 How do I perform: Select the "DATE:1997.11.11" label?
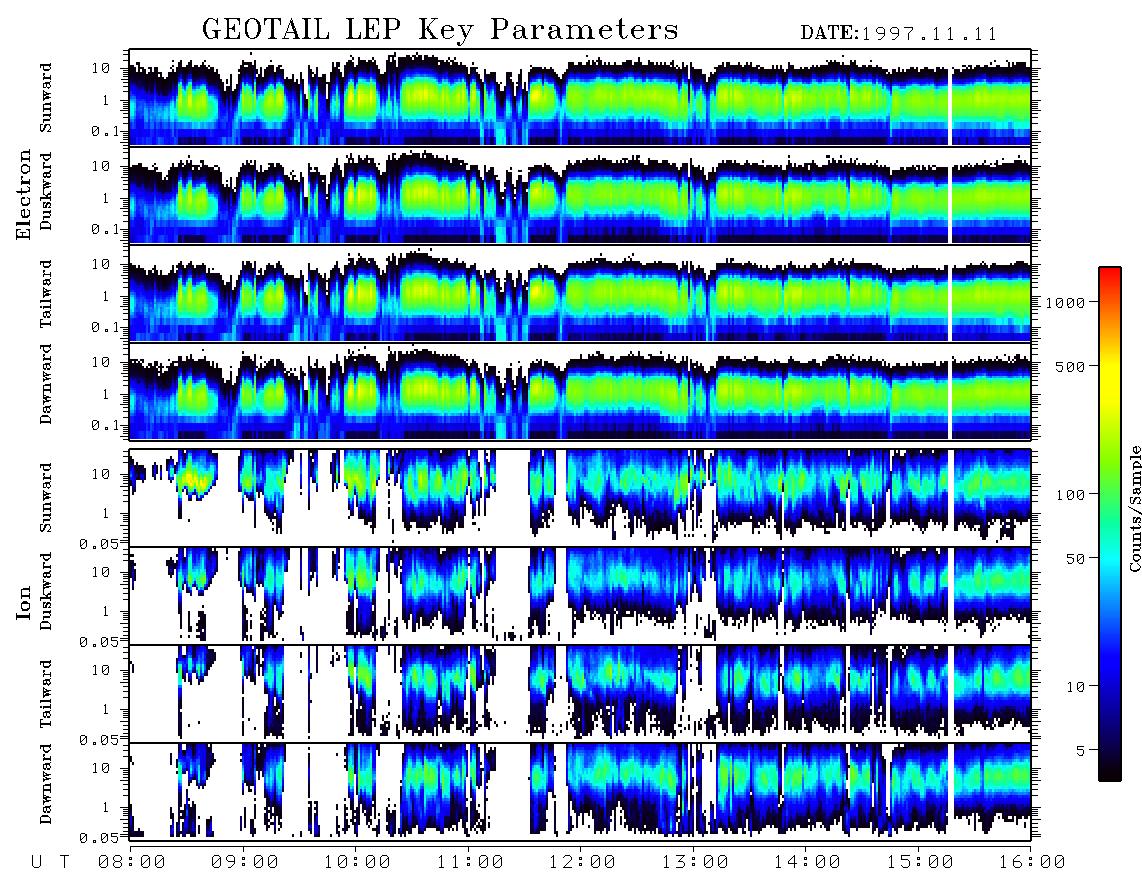(x=899, y=34)
